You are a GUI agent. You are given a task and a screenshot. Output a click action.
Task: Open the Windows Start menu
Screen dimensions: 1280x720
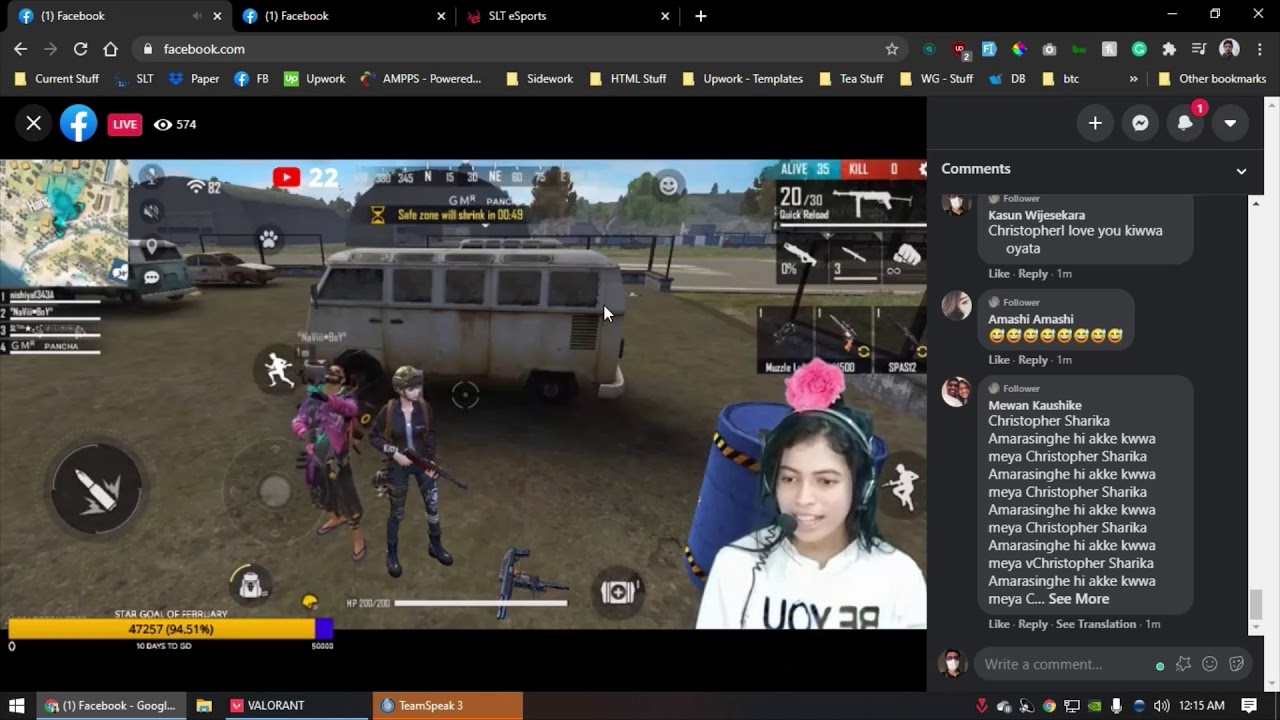[16, 705]
